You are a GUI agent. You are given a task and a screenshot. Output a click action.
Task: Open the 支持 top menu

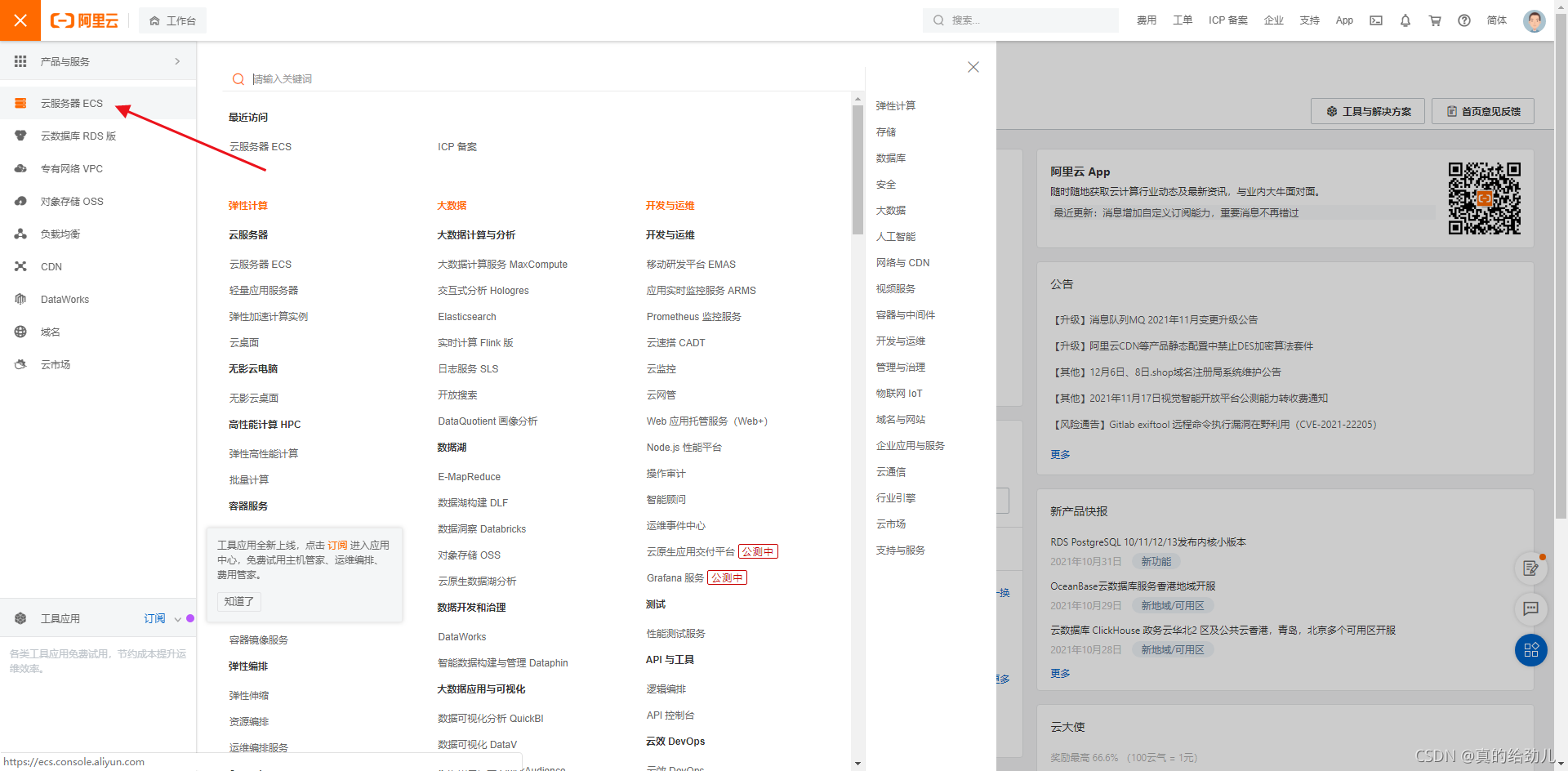[1310, 20]
